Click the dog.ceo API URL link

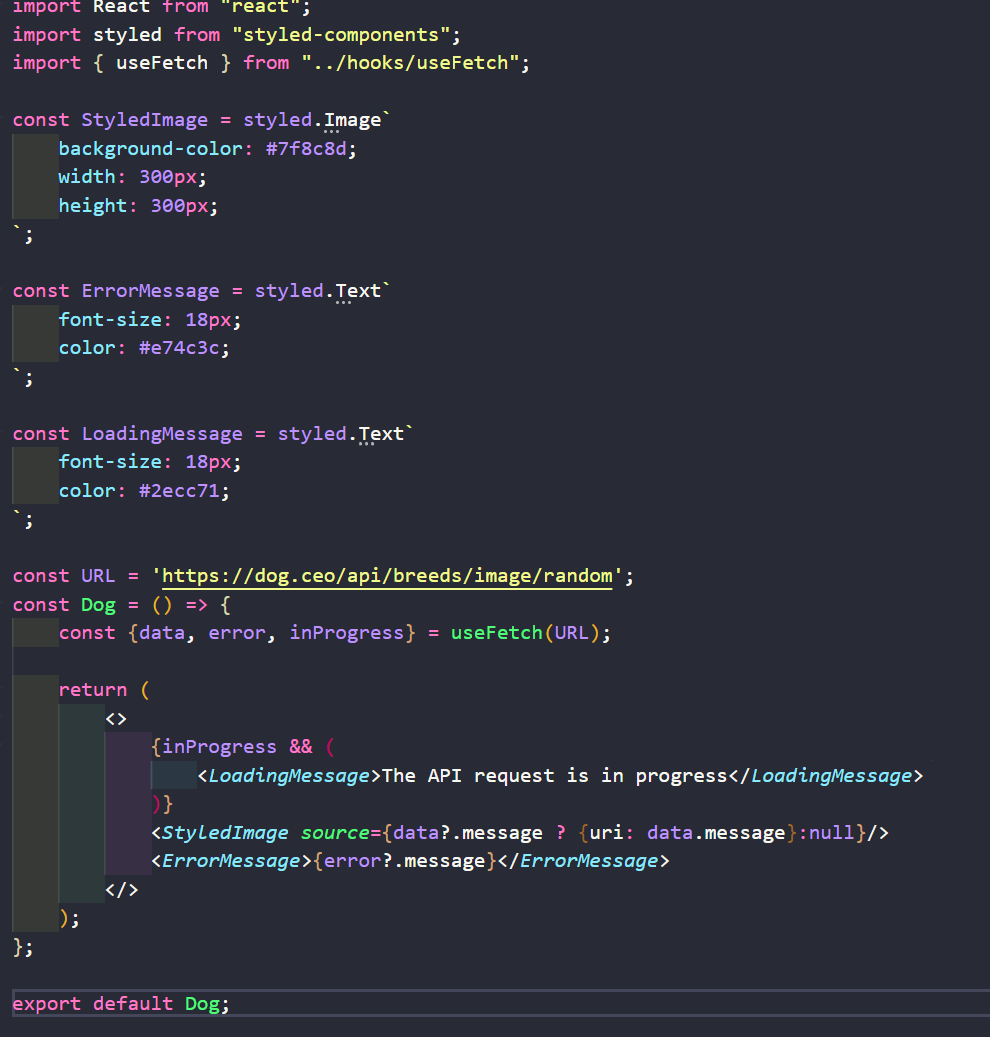(x=387, y=576)
